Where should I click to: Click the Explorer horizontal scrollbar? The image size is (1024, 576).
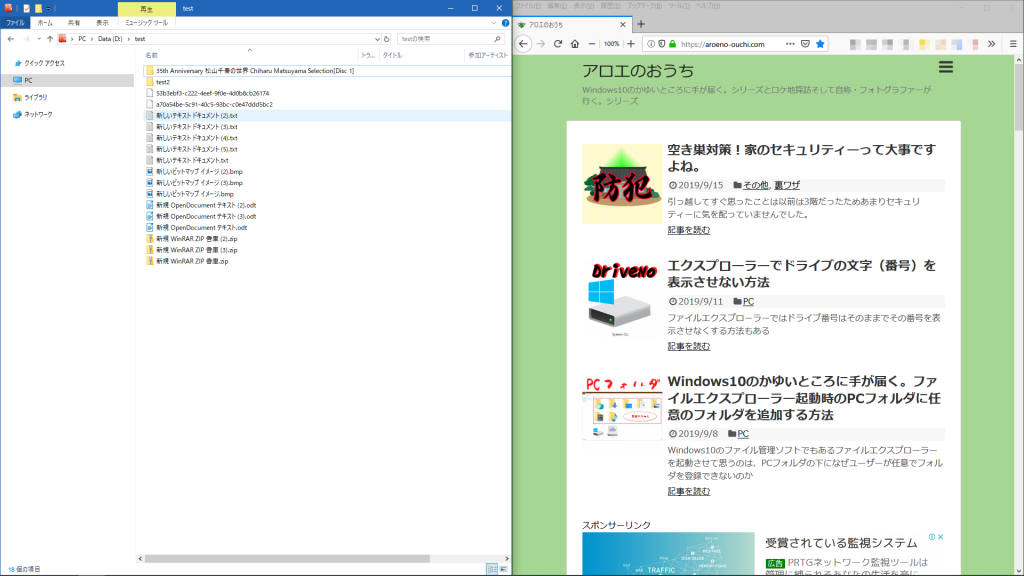coord(300,558)
